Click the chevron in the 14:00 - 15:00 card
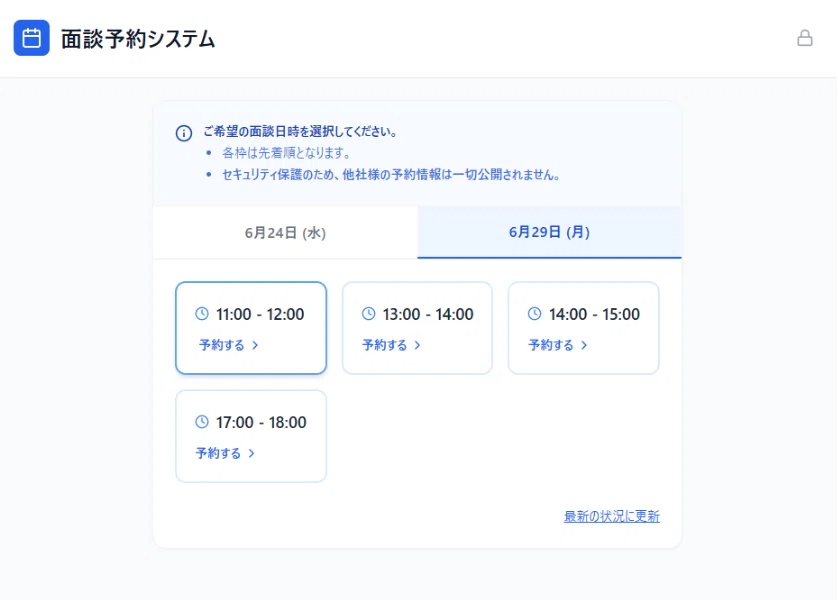Viewport: 838px width, 600px height. click(584, 345)
